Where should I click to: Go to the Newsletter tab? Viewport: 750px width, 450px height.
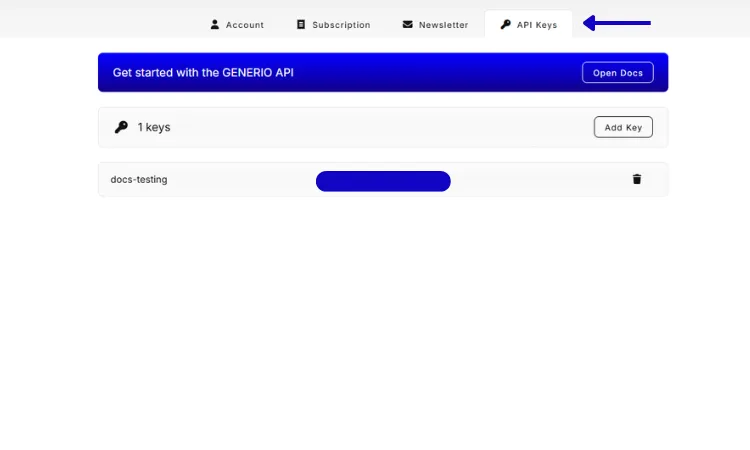[x=435, y=24]
